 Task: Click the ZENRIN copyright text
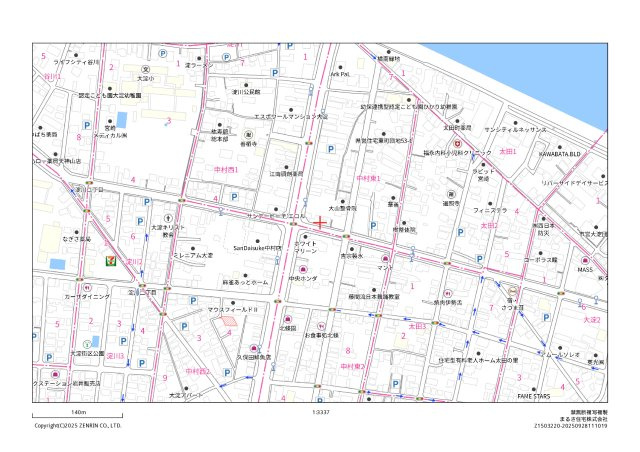(x=77, y=425)
